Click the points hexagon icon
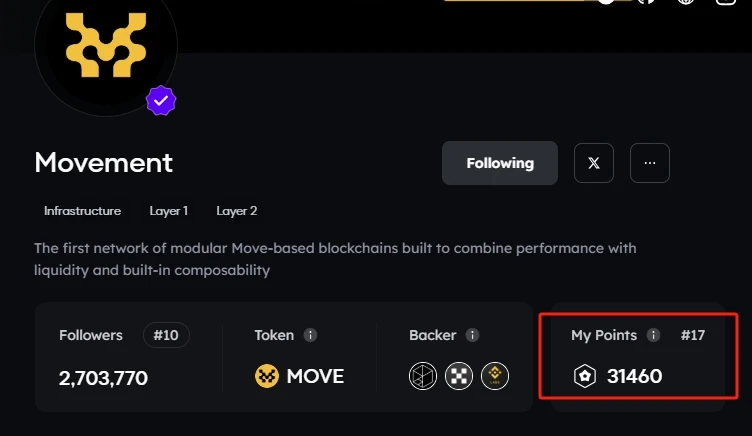 (x=584, y=376)
